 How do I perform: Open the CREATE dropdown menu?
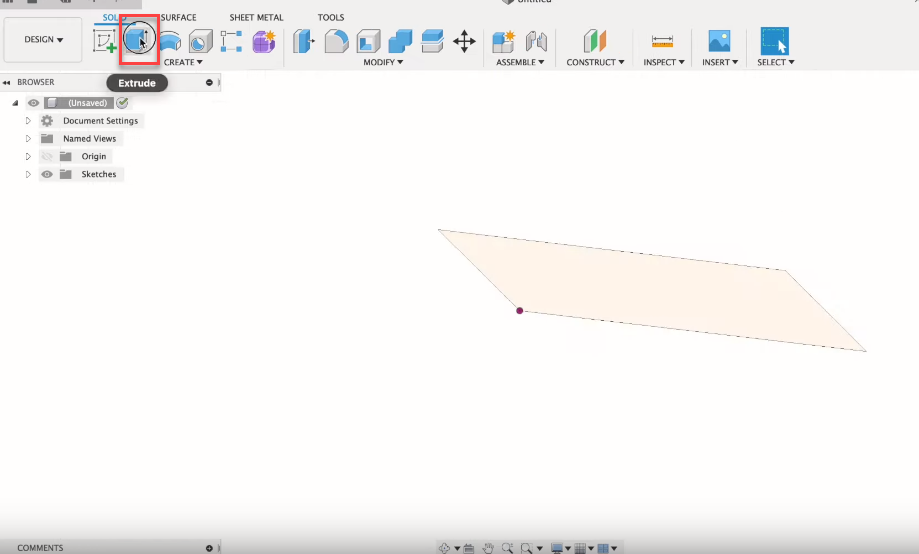(x=183, y=62)
